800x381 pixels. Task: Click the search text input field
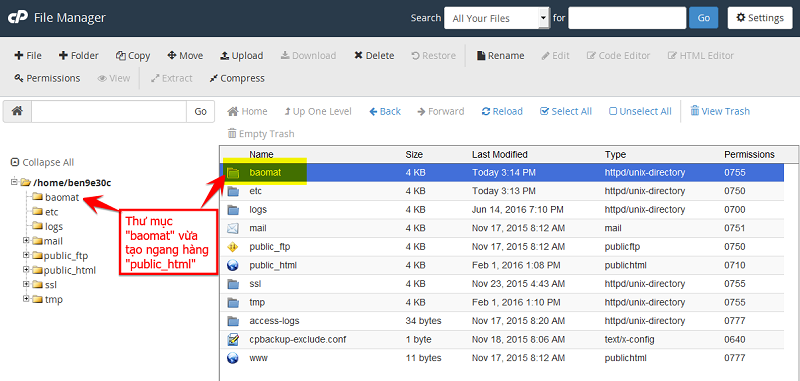(x=627, y=18)
